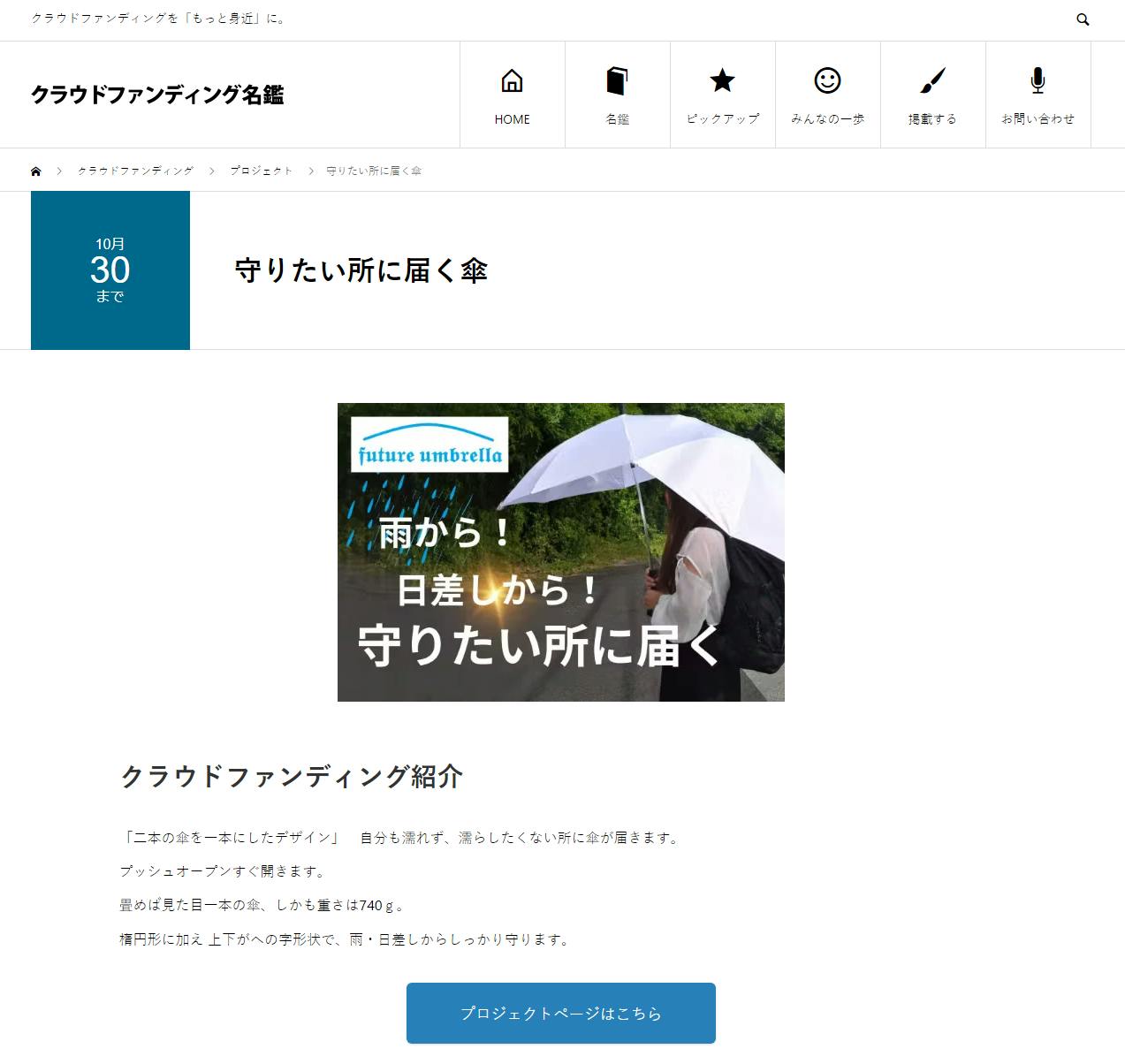Viewport: 1125px width, 1064px height.
Task: Select the ピックアップ text label in navigation
Action: [722, 119]
